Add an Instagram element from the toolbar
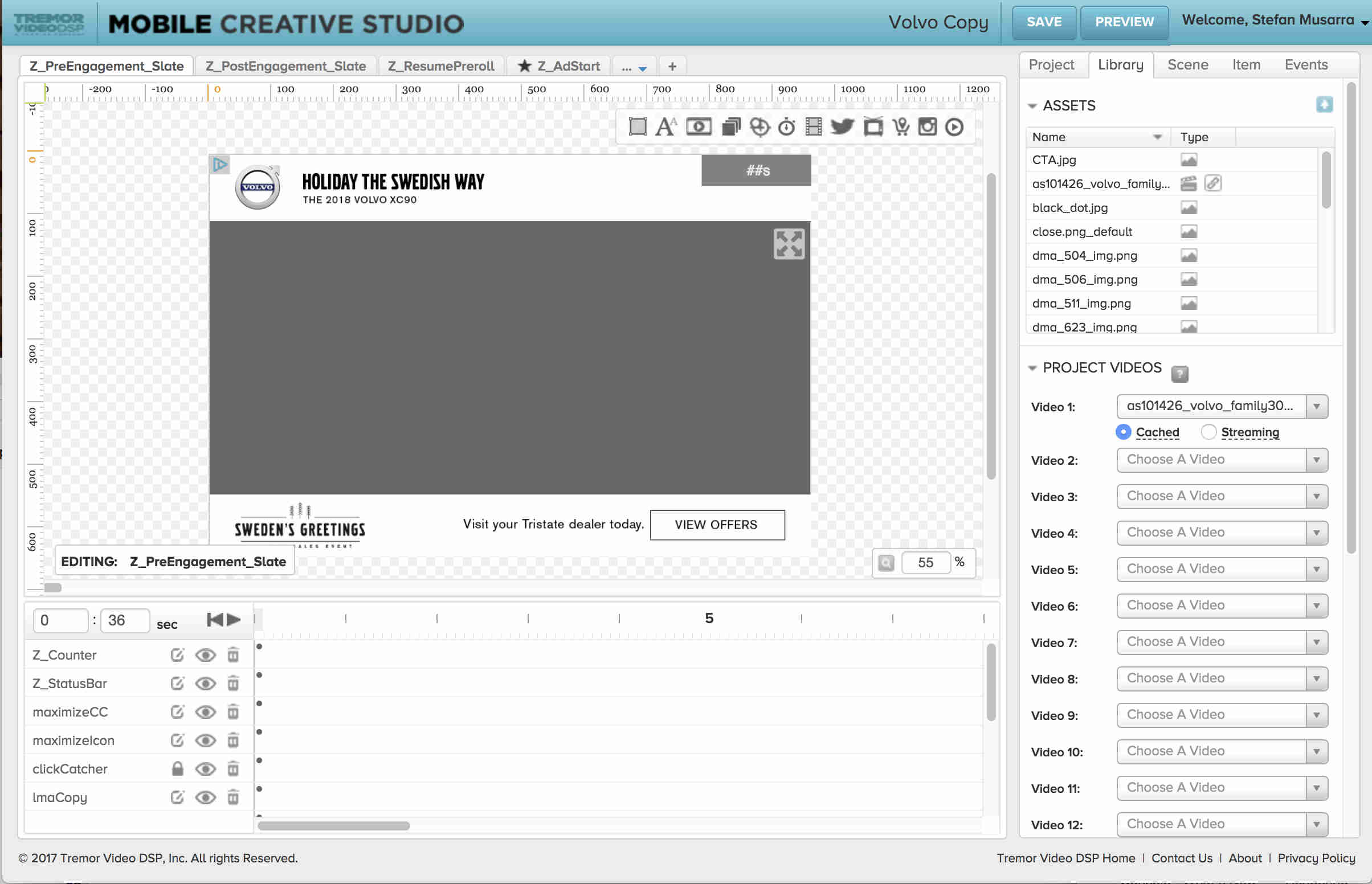The image size is (1372, 884). tap(927, 126)
